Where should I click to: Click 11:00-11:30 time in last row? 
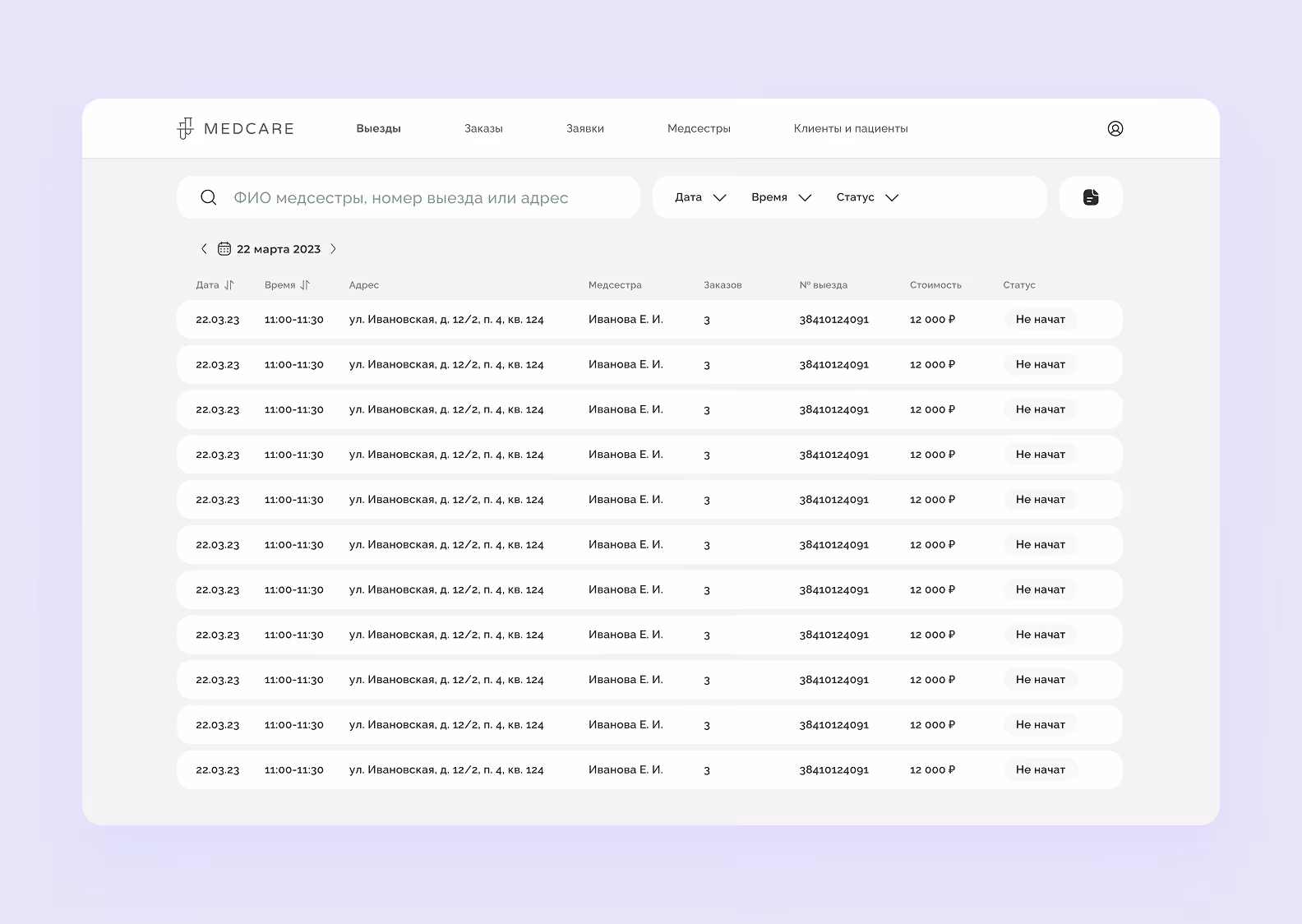293,770
